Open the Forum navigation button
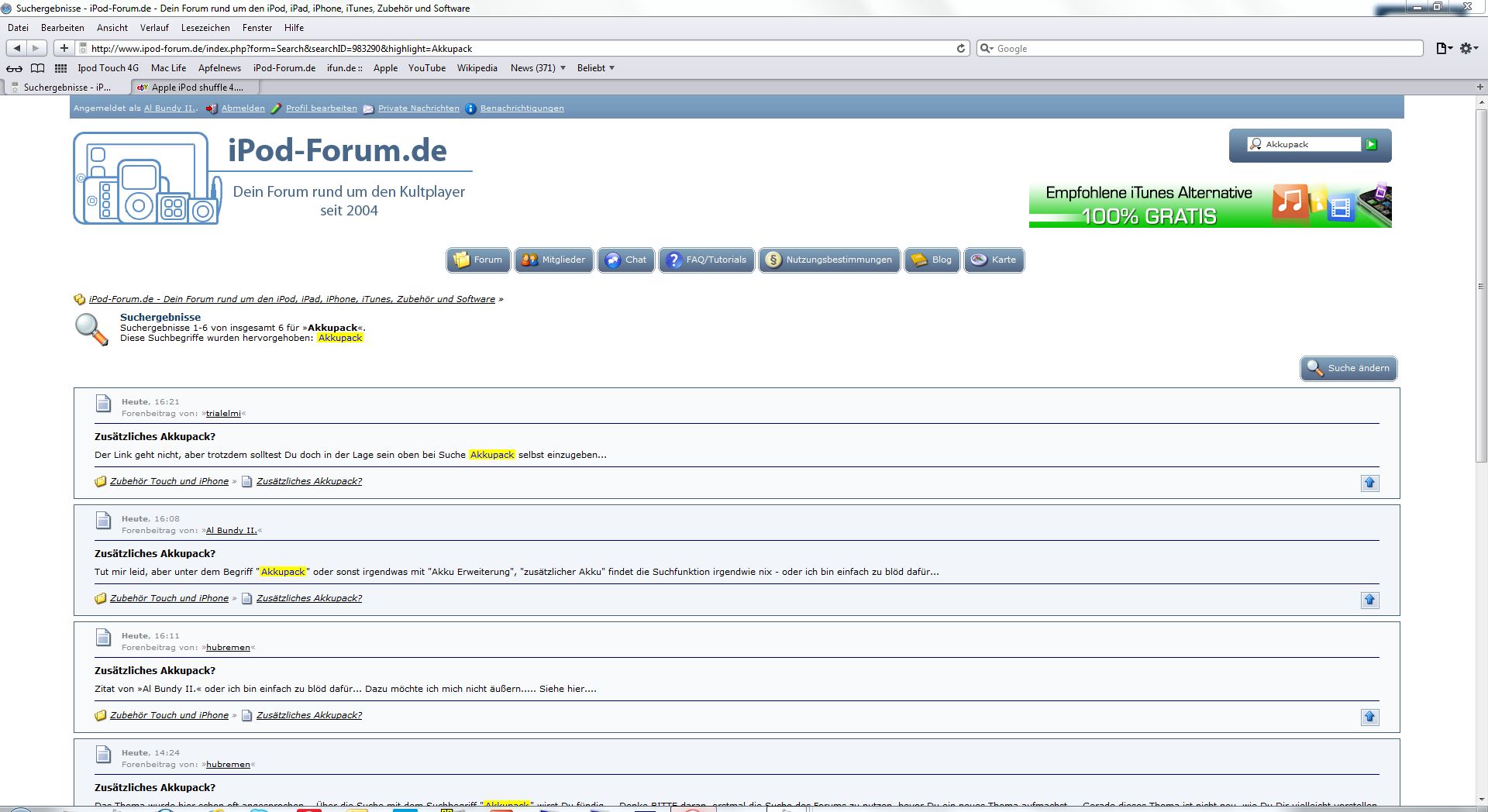Image resolution: width=1488 pixels, height=812 pixels. tap(478, 260)
